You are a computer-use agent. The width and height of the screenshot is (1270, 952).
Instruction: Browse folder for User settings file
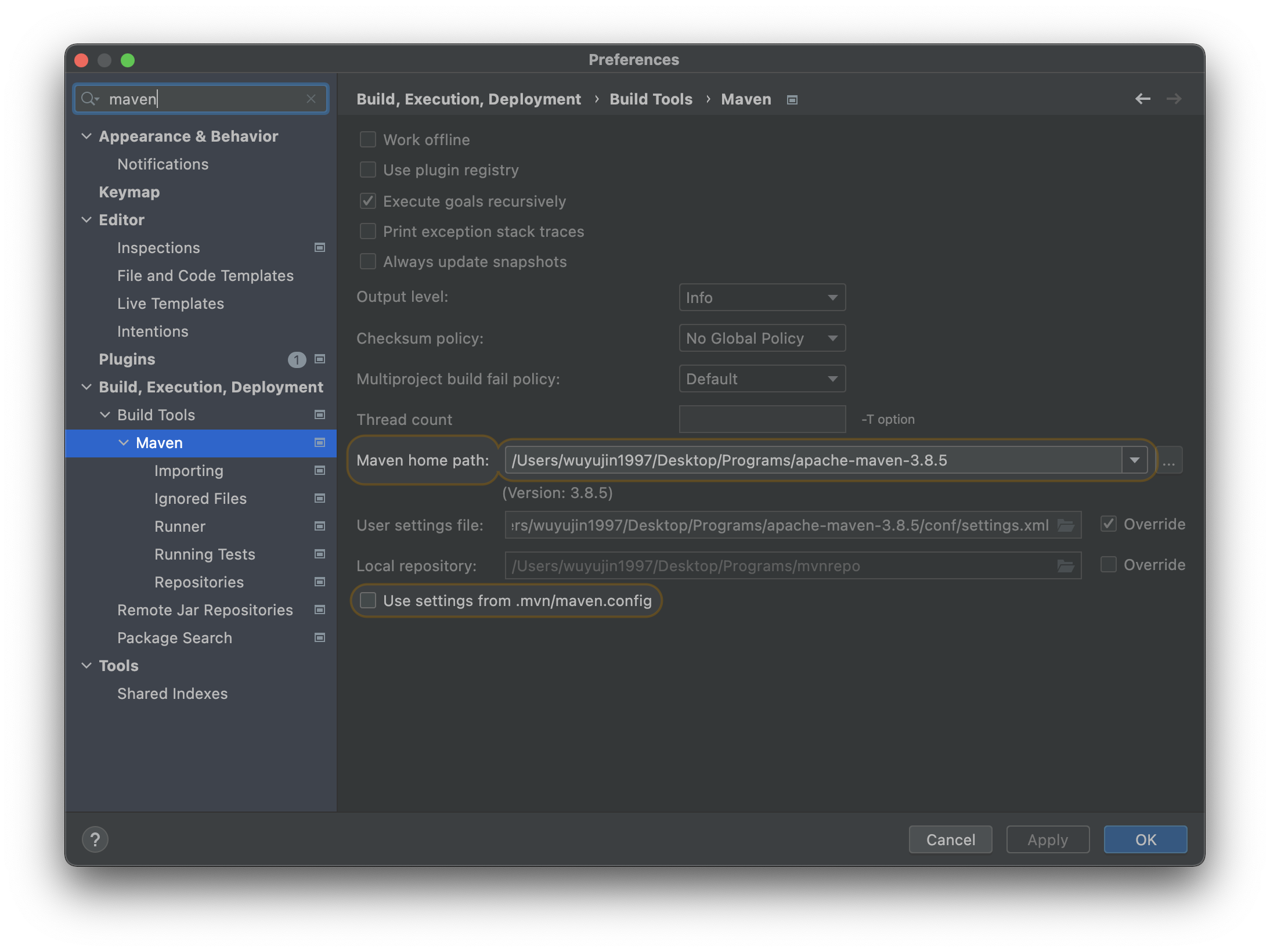(x=1066, y=525)
